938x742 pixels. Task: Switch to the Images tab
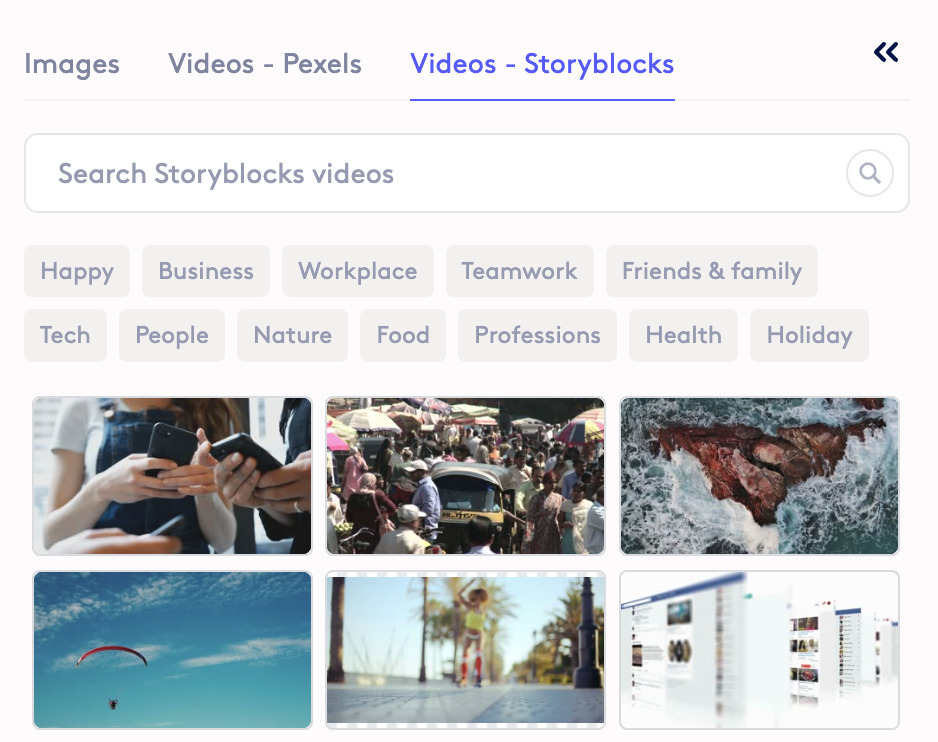click(71, 64)
